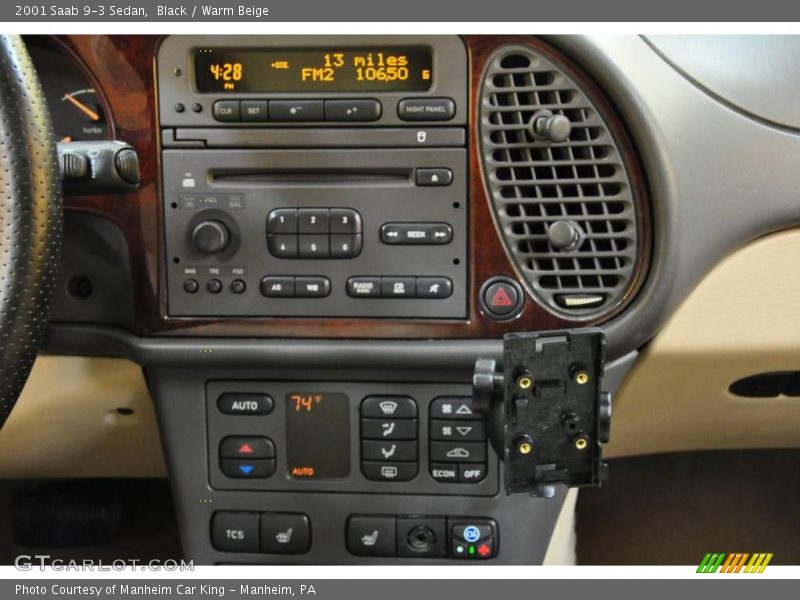800x600 pixels.
Task: Toggle NIGHT PANEL display mode
Action: point(425,108)
